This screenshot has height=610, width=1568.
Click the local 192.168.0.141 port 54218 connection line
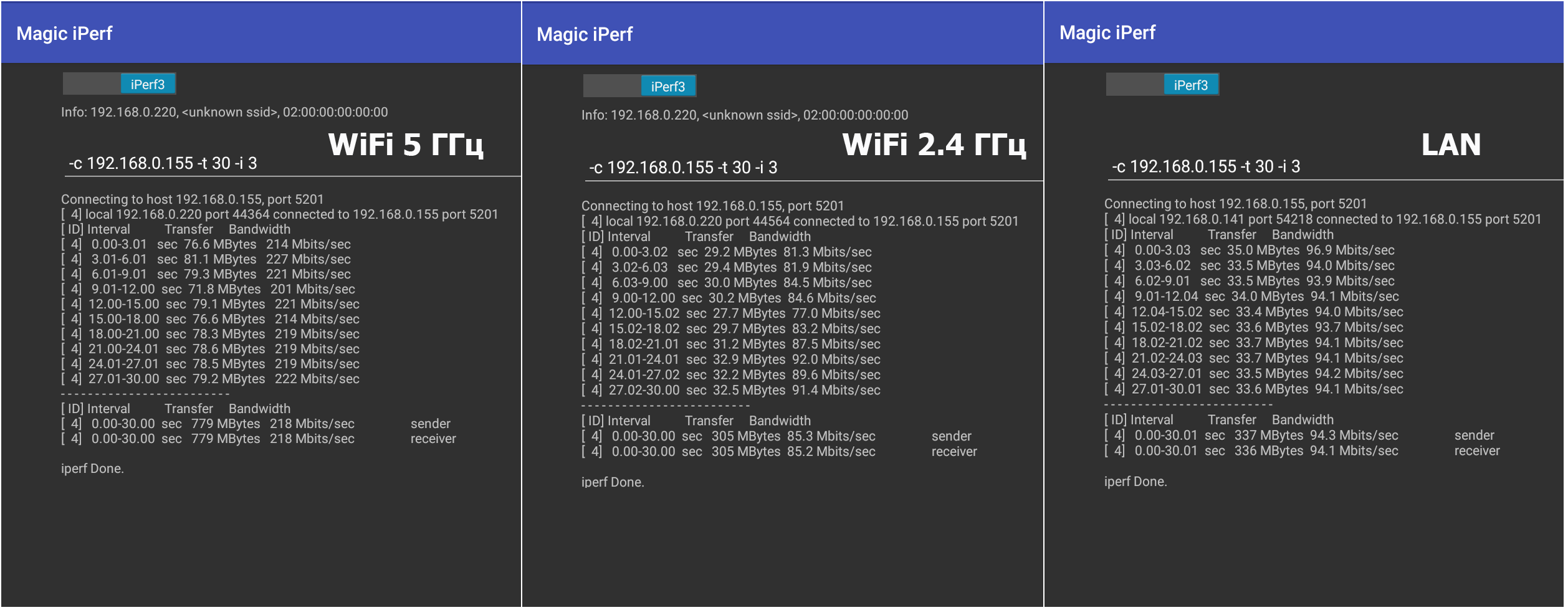pyautogui.click(x=1322, y=219)
